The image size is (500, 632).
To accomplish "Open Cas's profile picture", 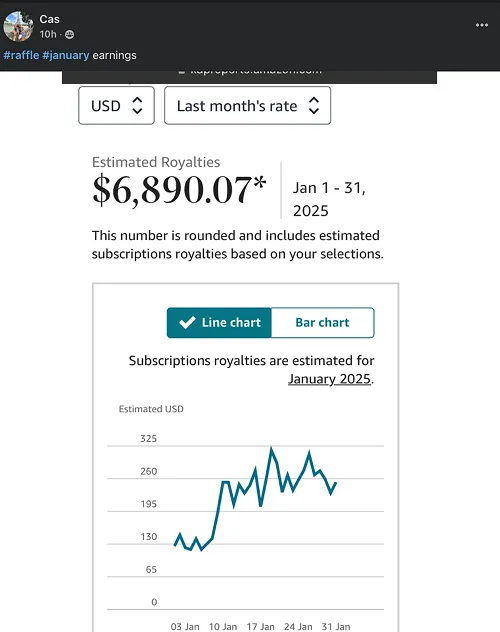I will (x=18, y=26).
